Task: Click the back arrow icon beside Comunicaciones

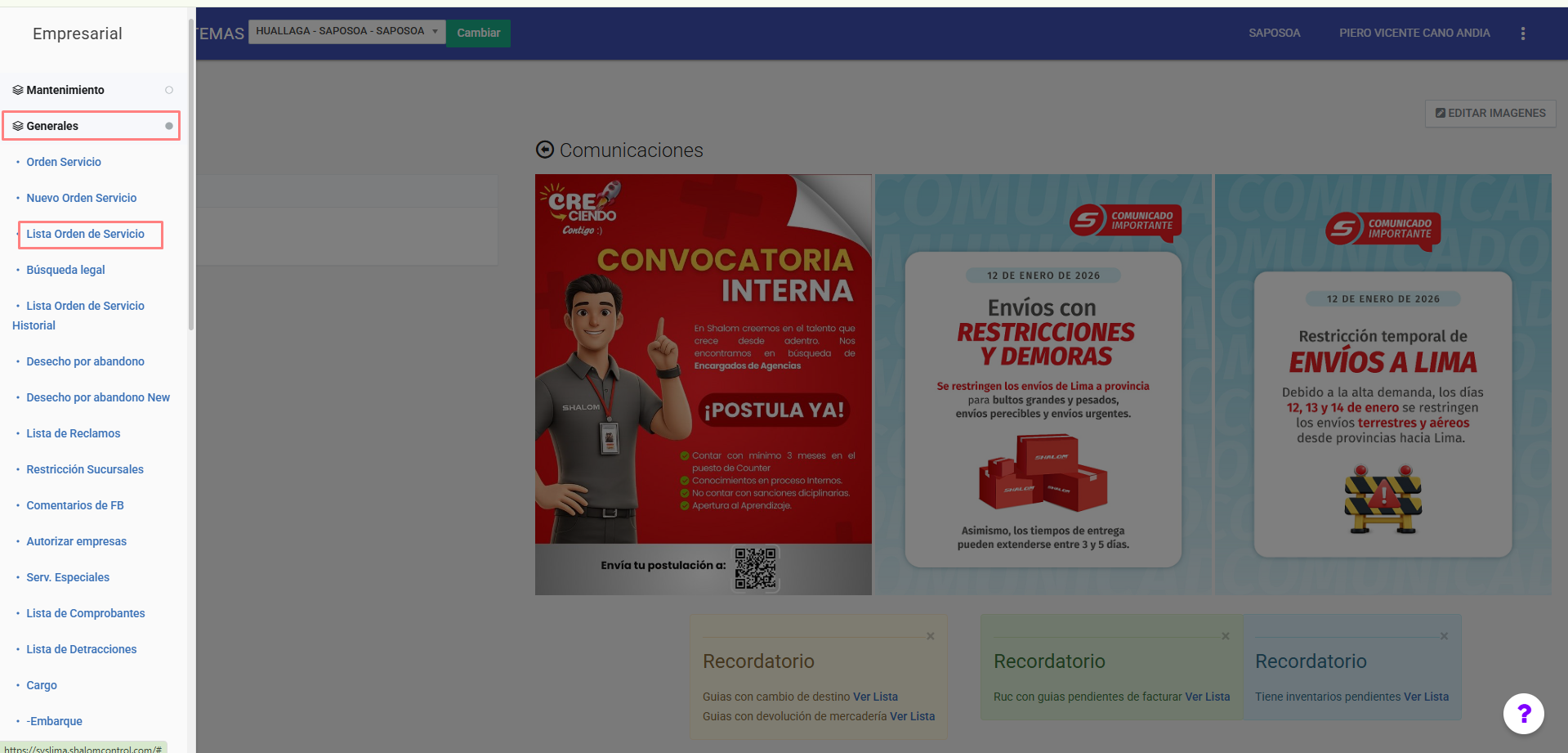Action: tap(544, 150)
